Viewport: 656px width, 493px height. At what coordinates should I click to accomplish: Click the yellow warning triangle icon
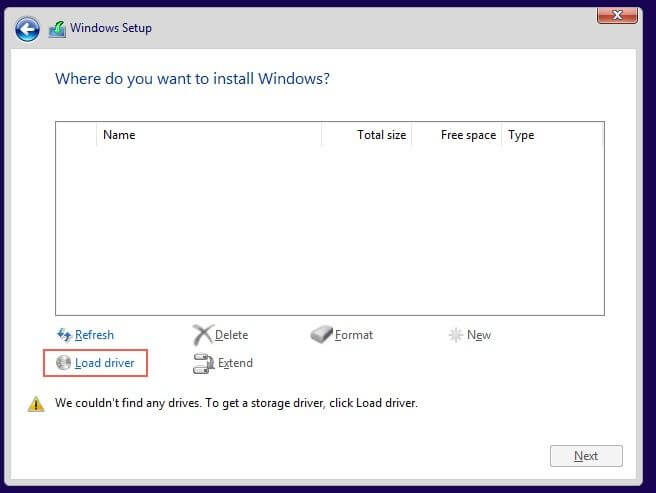(36, 404)
